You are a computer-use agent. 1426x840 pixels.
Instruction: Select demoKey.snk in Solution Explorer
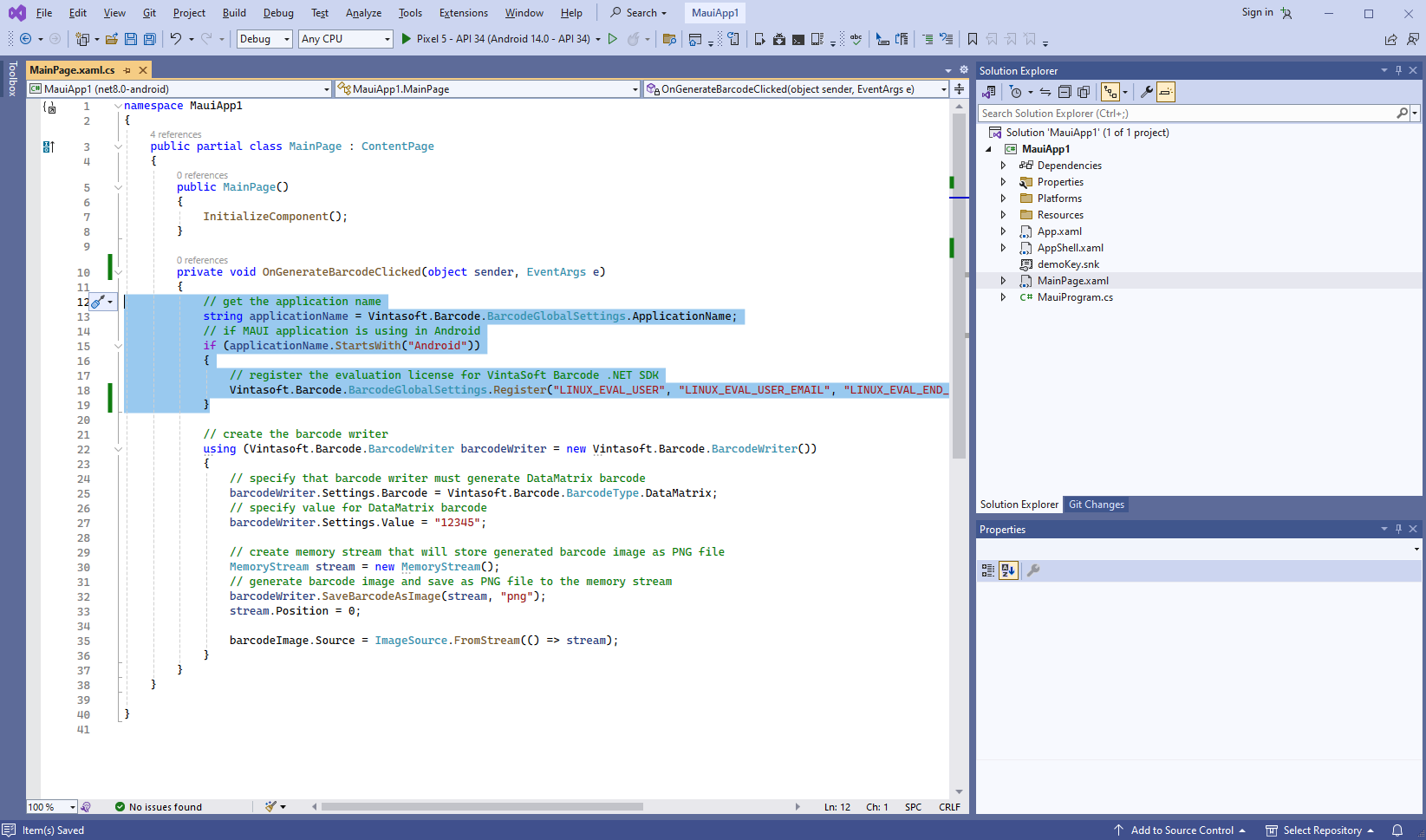(1068, 264)
